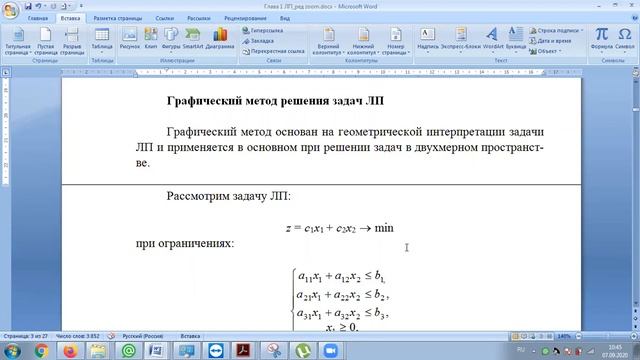Open the file explorer folder on taskbar

point(98,351)
